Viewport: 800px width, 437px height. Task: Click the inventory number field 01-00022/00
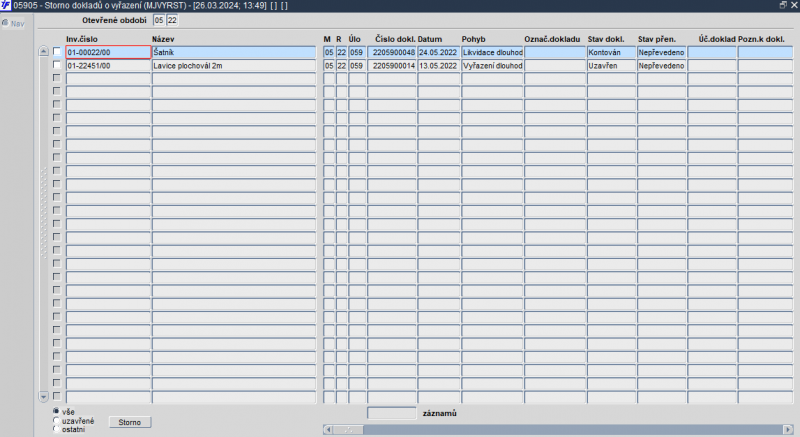pos(108,52)
